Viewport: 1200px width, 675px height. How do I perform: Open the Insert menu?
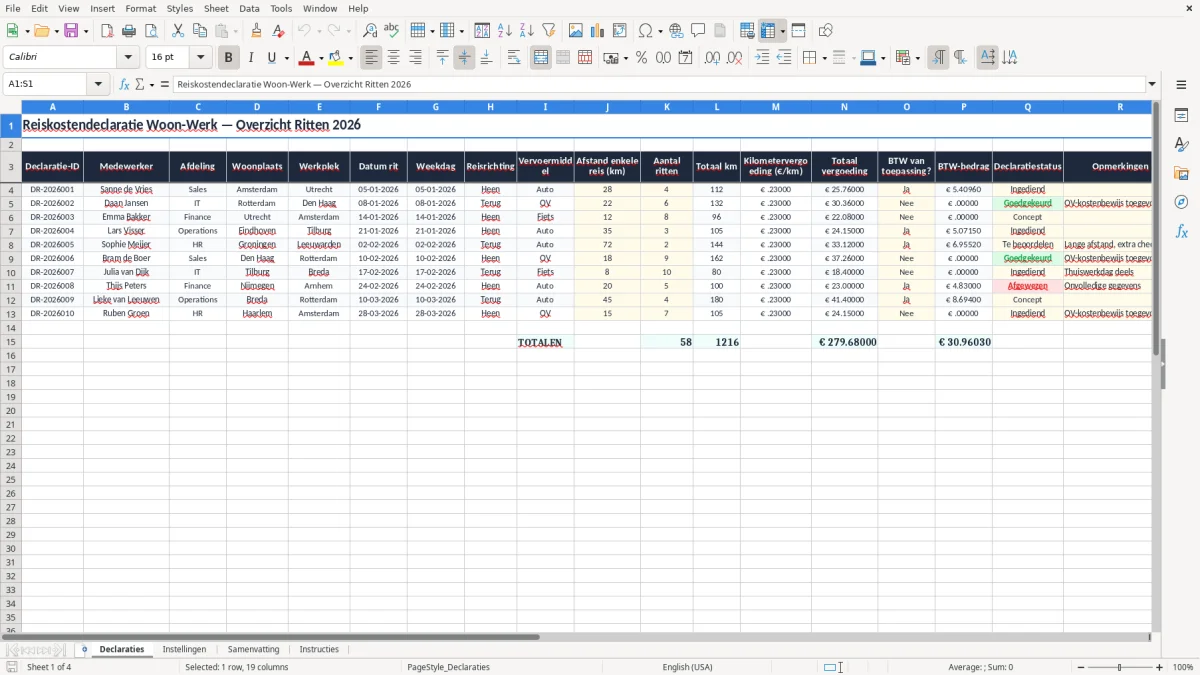(102, 8)
